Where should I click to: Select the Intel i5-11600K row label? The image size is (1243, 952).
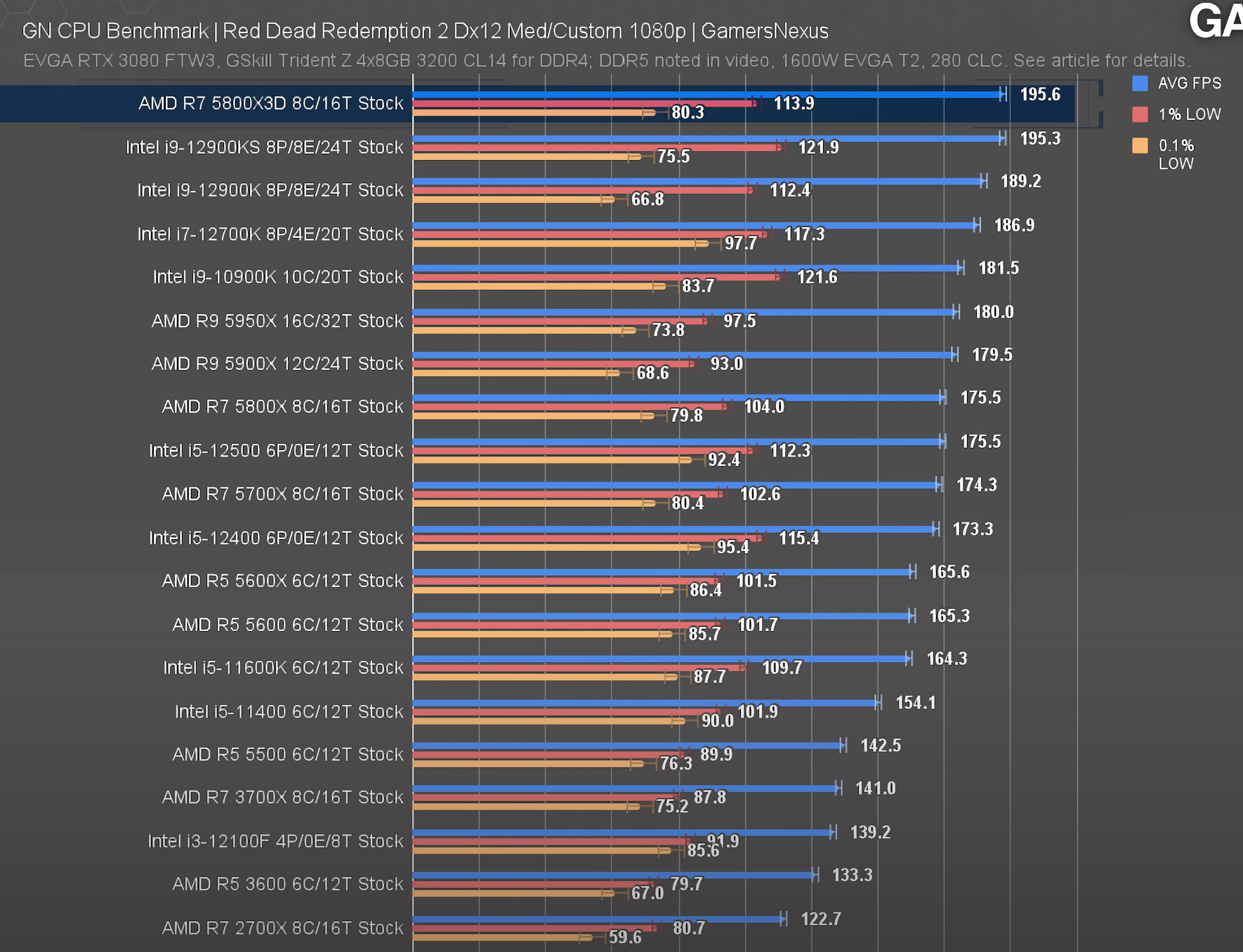tap(283, 668)
